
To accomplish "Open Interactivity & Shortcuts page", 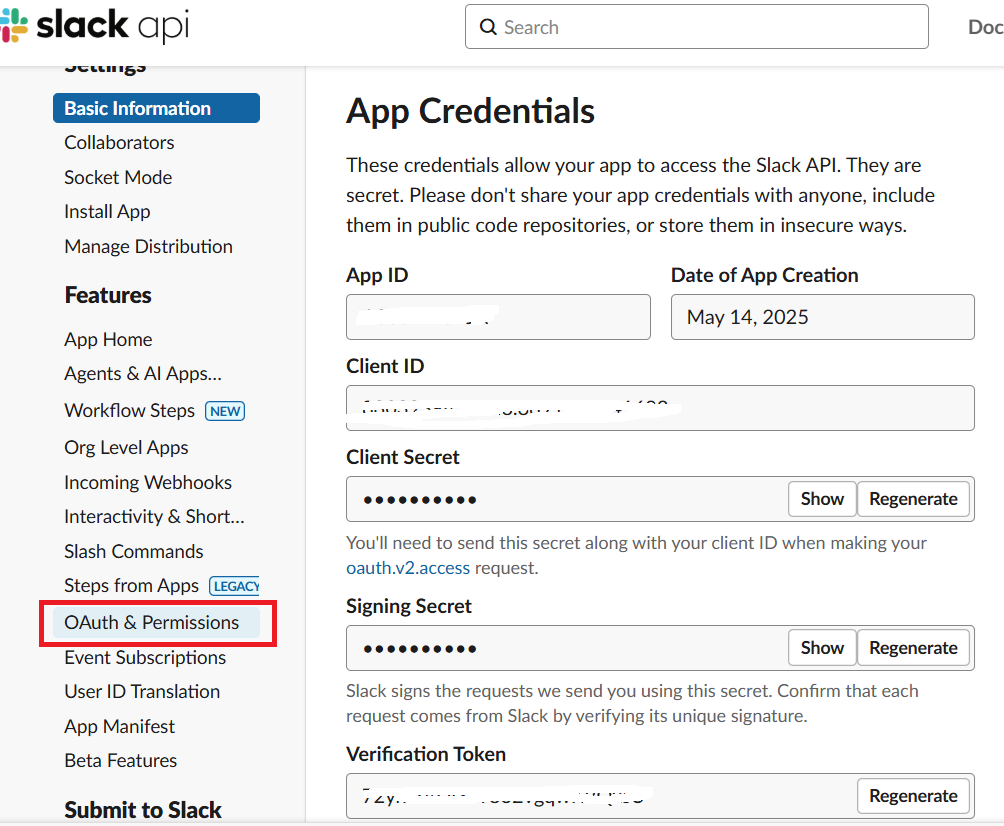I will tap(154, 517).
